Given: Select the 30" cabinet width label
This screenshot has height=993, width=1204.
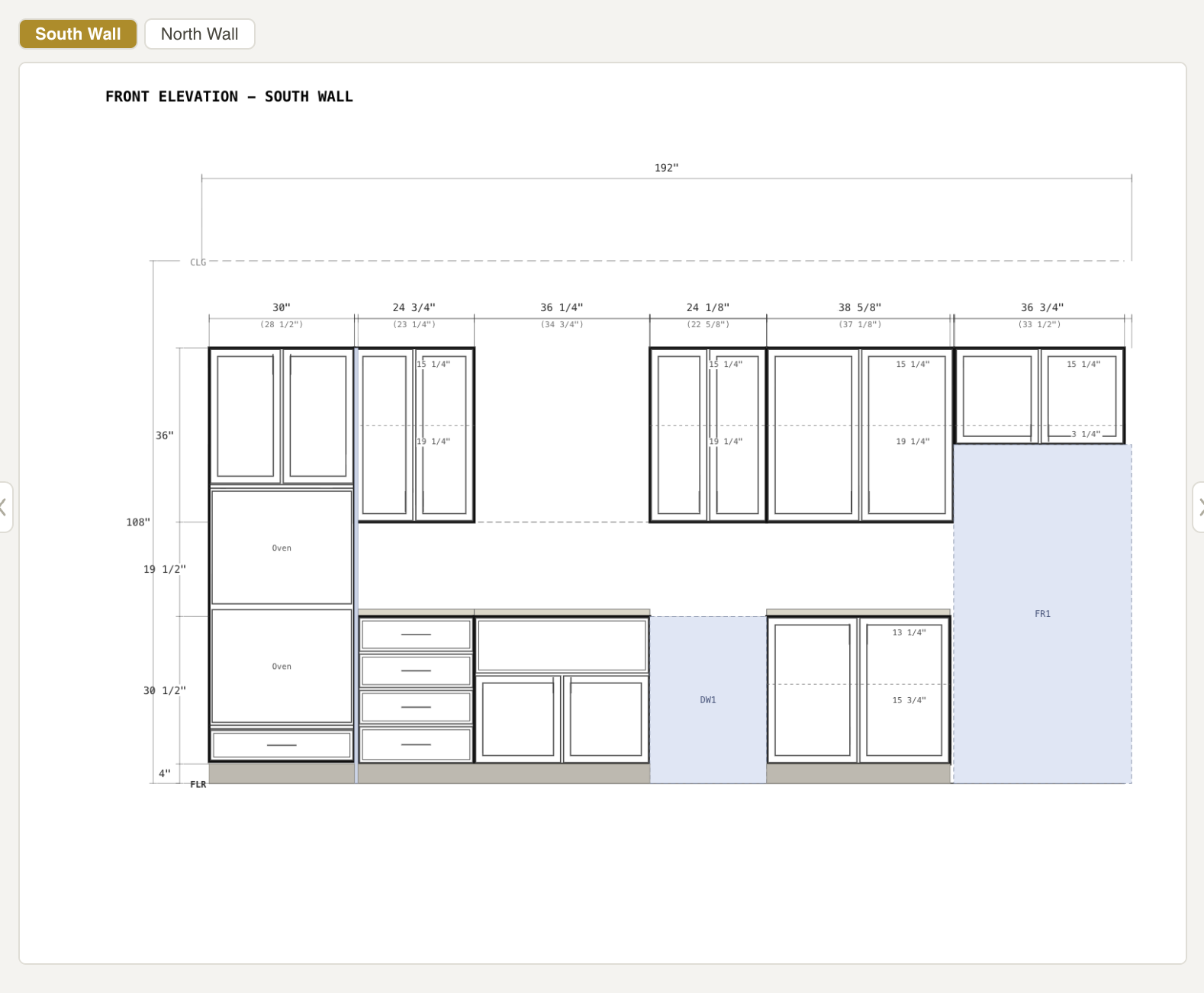Looking at the screenshot, I should (282, 307).
